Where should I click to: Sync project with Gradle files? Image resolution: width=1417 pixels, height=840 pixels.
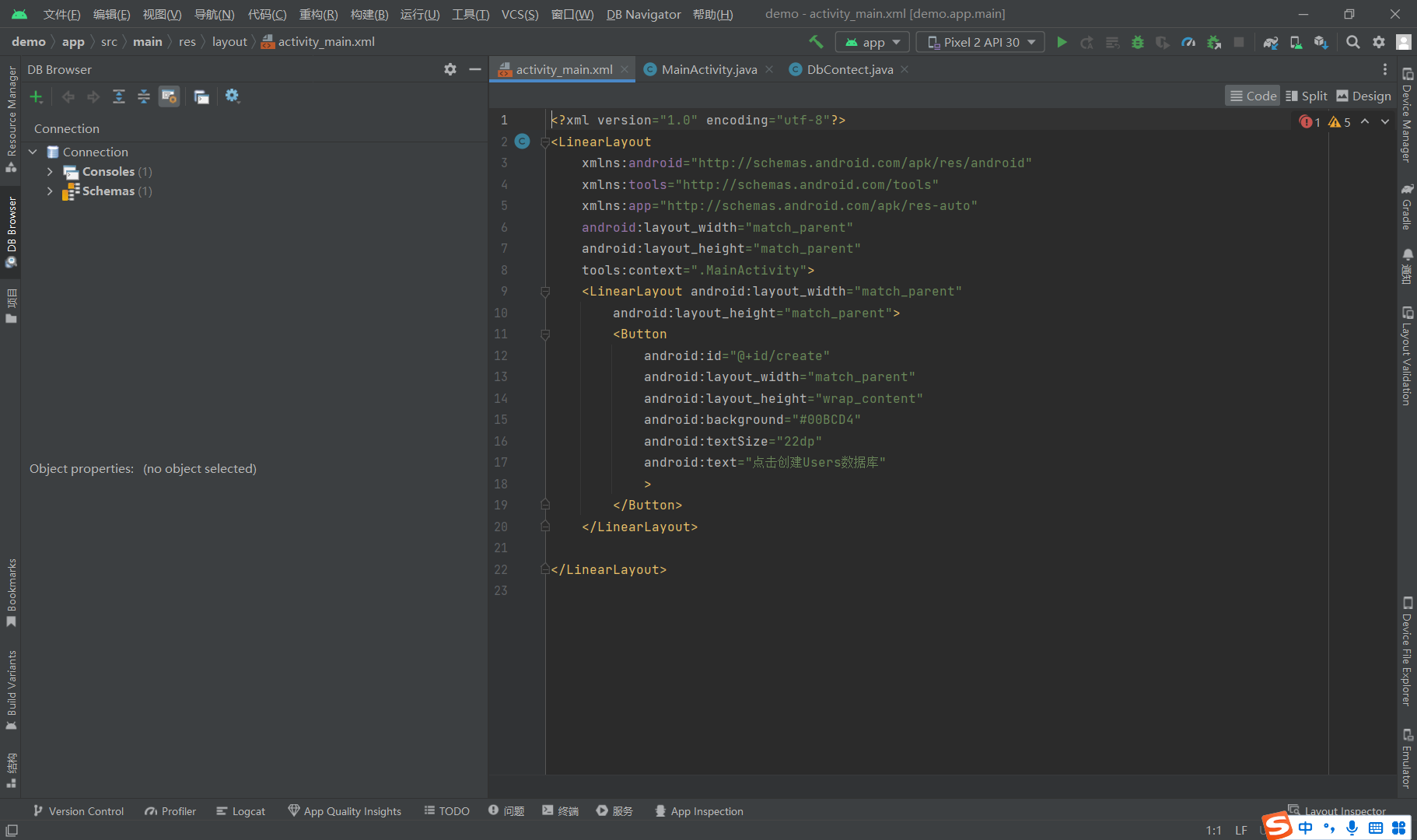click(x=1270, y=42)
